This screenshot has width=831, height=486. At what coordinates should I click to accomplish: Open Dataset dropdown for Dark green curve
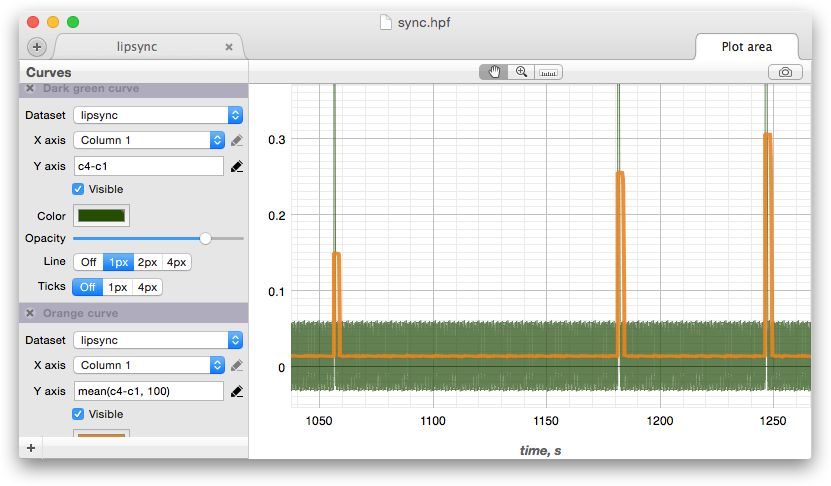pos(158,115)
